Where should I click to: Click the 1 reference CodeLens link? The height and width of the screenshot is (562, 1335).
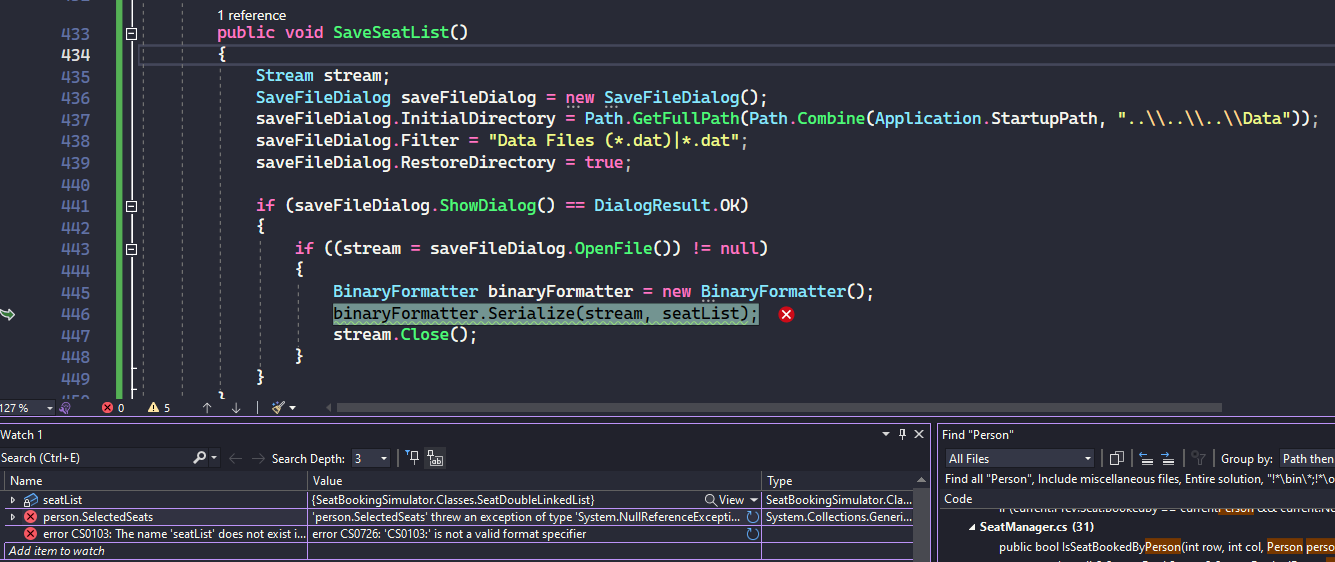click(x=251, y=15)
